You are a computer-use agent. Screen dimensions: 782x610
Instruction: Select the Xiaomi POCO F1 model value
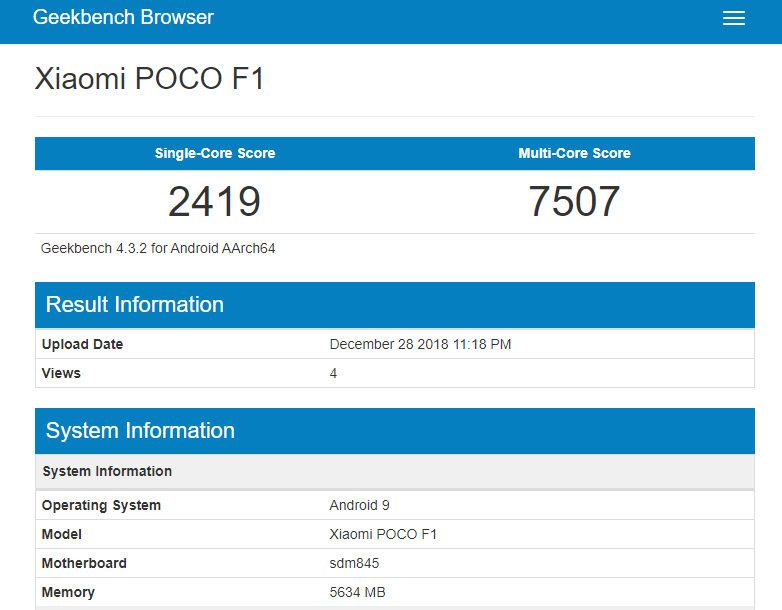click(383, 534)
